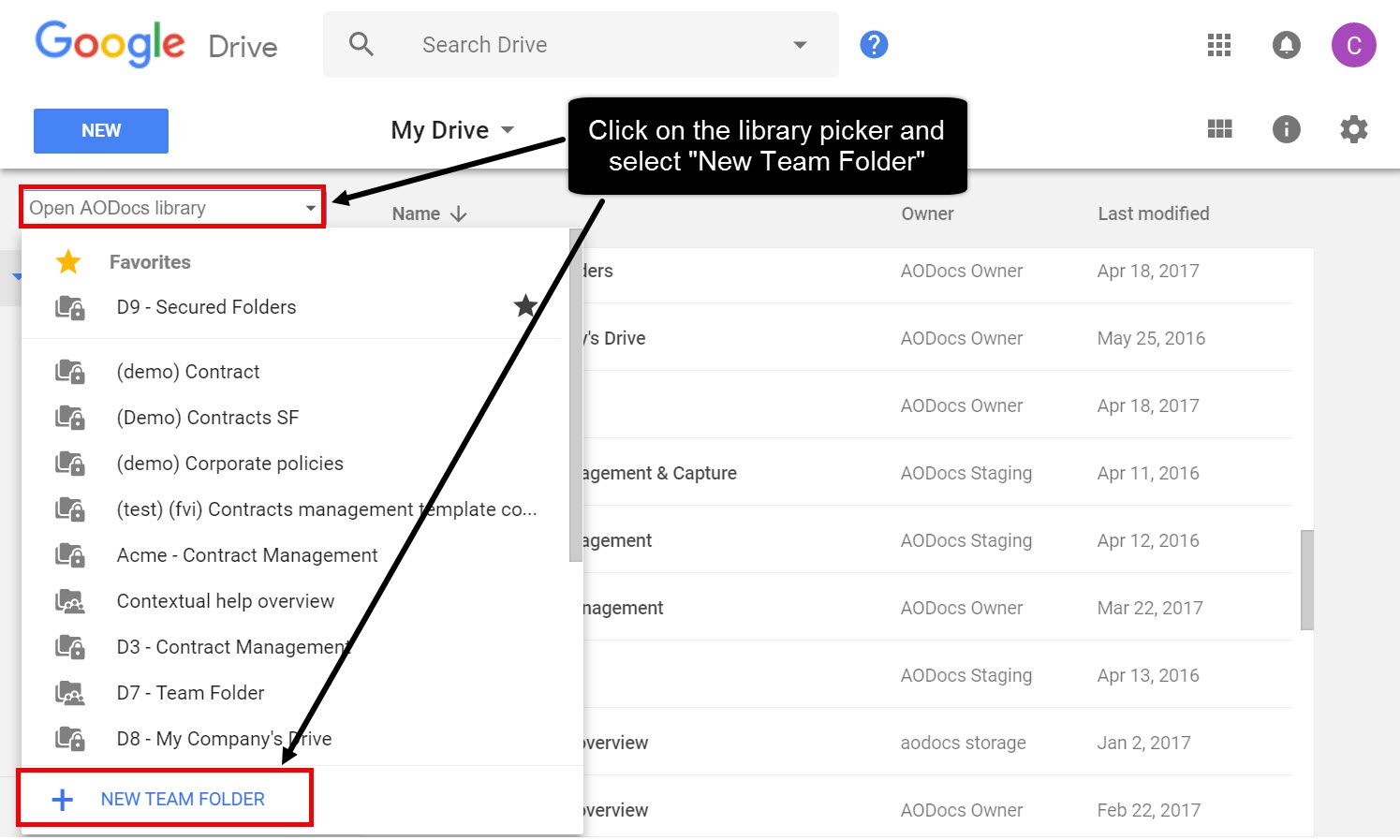
Task: Click the Favorites section heading
Action: (150, 262)
